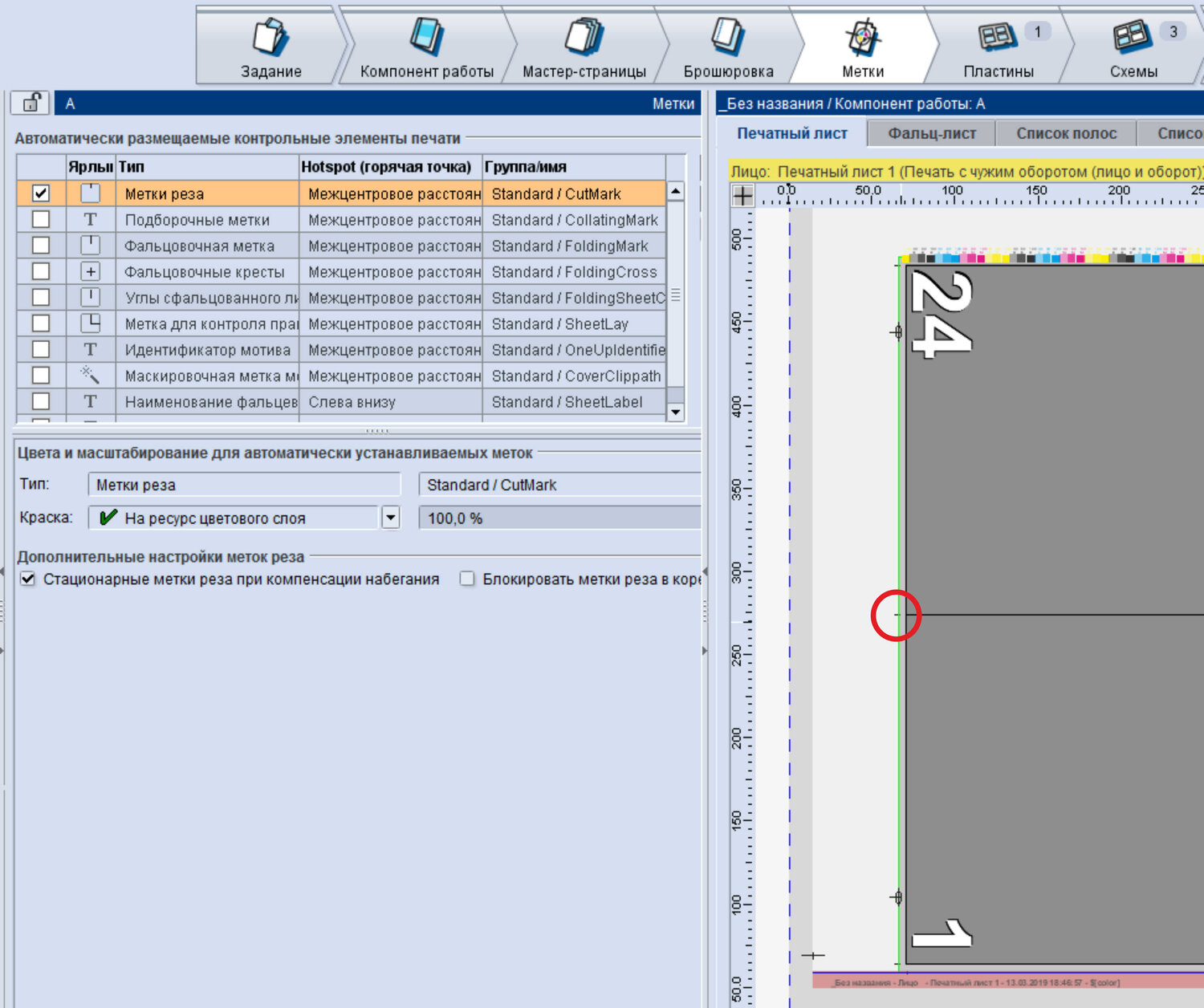Image resolution: width=1204 pixels, height=1008 pixels.
Task: Click the marks table scrollbar down arrow
Action: point(676,412)
